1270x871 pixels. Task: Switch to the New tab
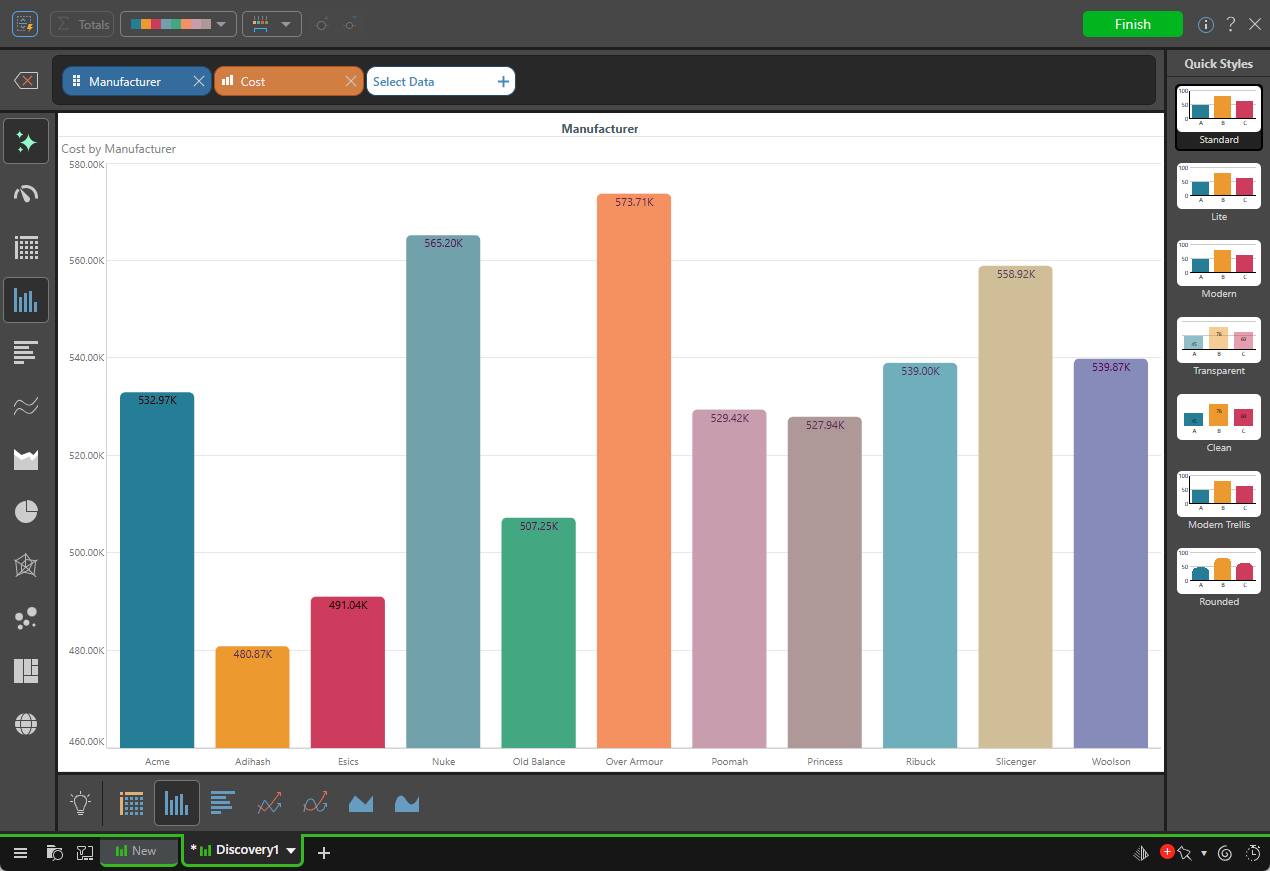139,851
